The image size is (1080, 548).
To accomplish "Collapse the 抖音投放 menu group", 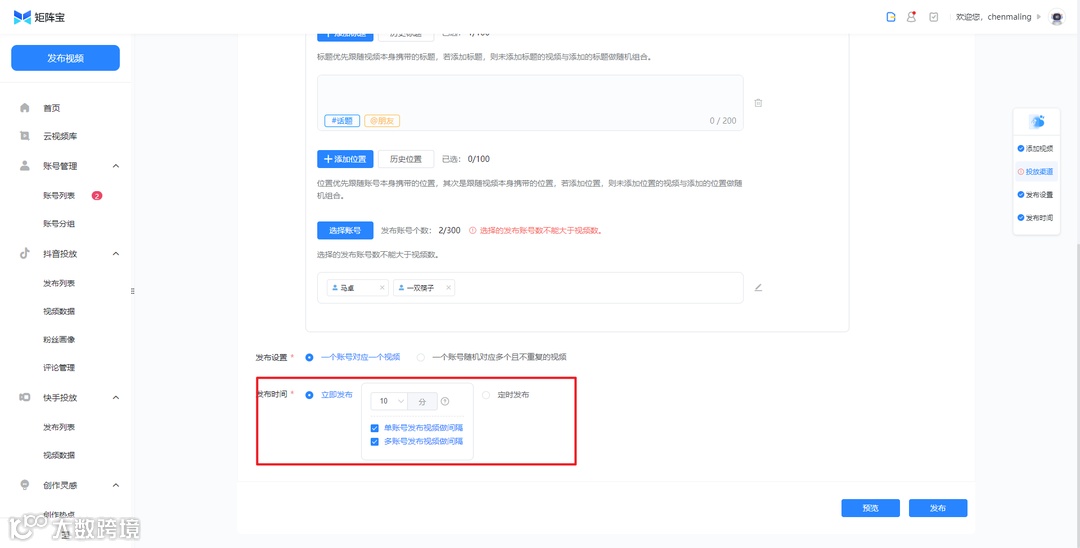I will pyautogui.click(x=116, y=253).
